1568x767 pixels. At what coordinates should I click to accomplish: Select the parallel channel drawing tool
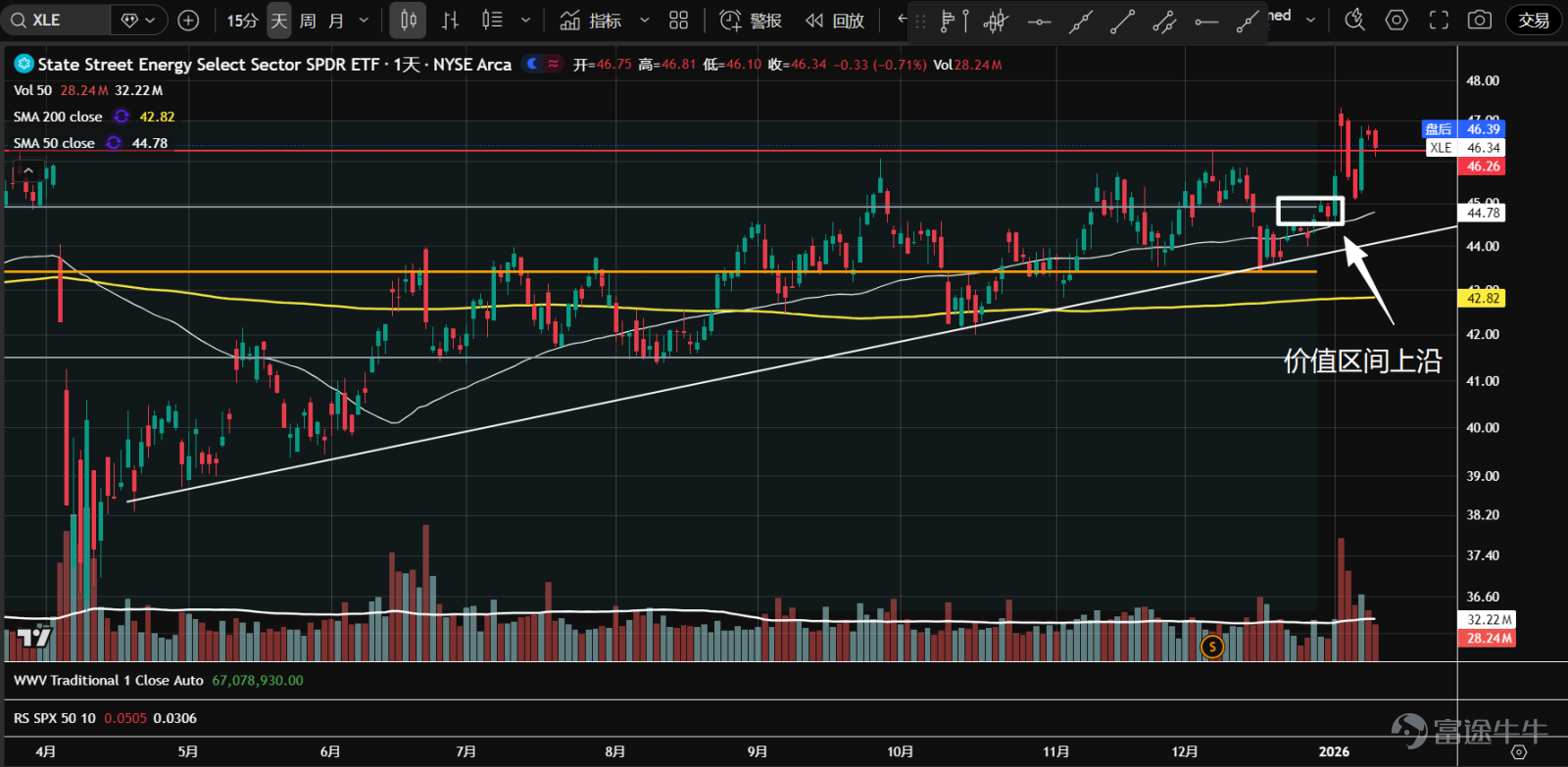(x=1164, y=21)
